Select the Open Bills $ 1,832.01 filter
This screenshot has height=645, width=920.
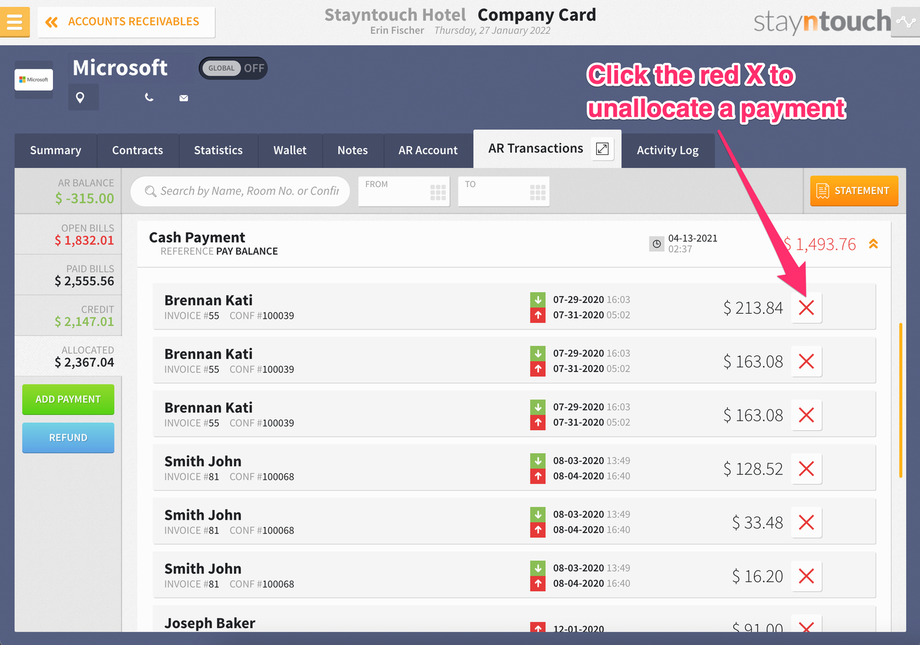(x=68, y=235)
